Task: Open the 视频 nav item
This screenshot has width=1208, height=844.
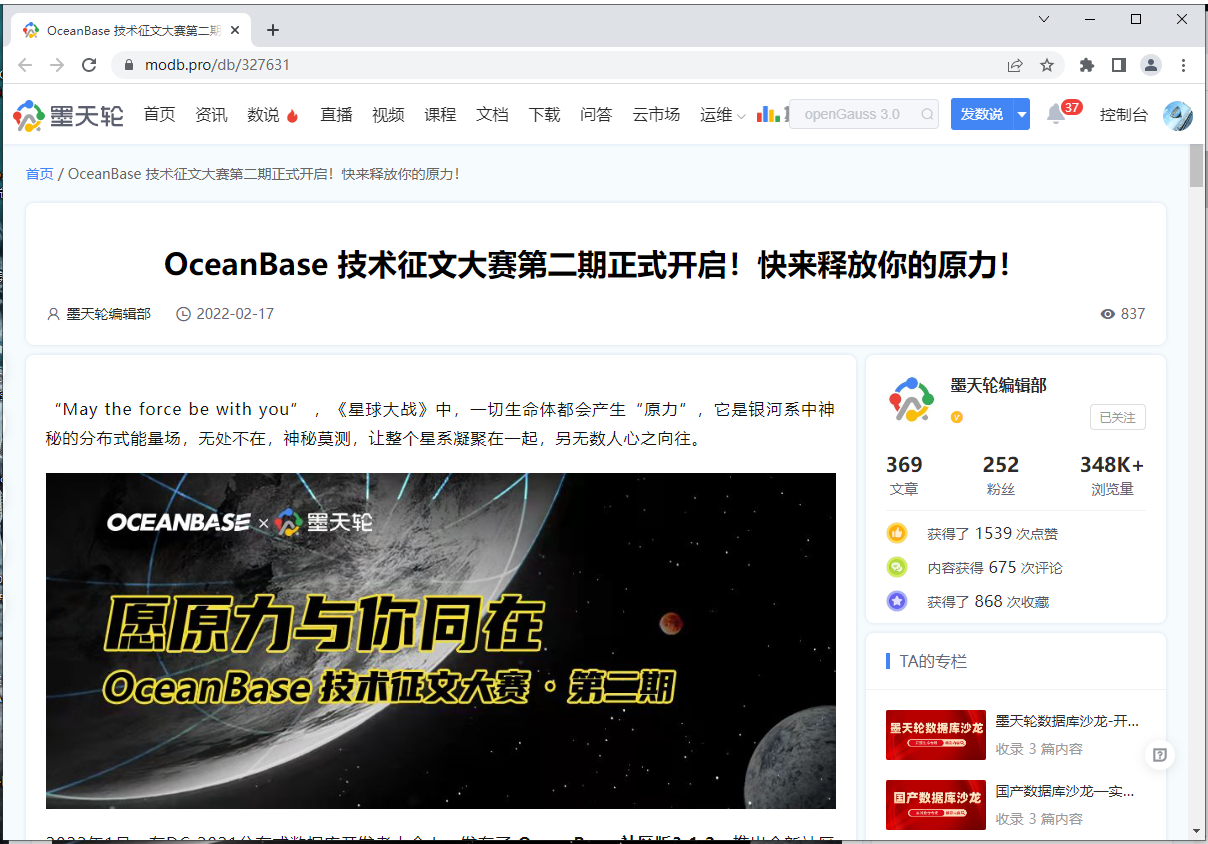Action: (388, 115)
